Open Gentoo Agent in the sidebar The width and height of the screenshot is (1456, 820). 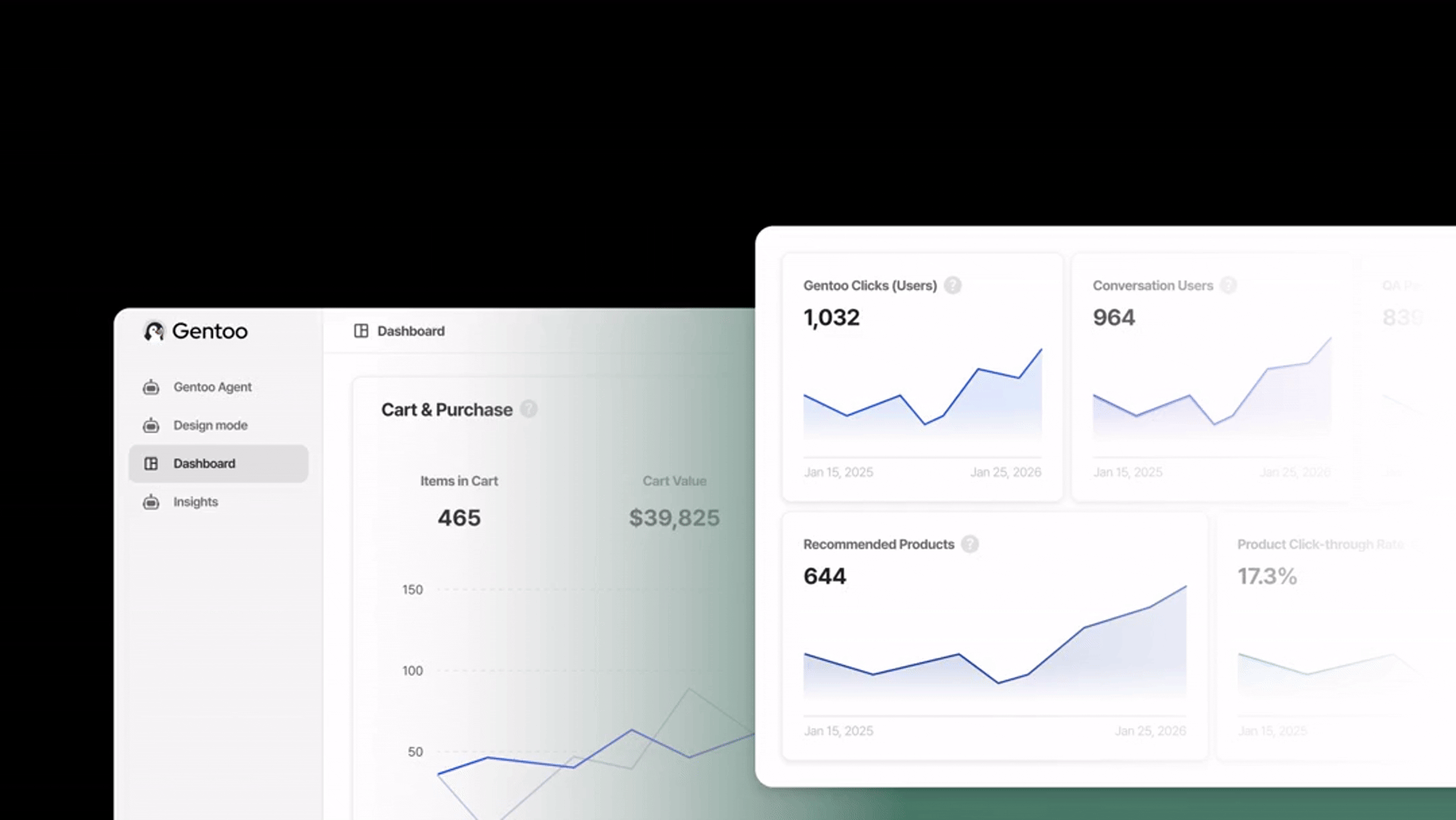click(218, 387)
